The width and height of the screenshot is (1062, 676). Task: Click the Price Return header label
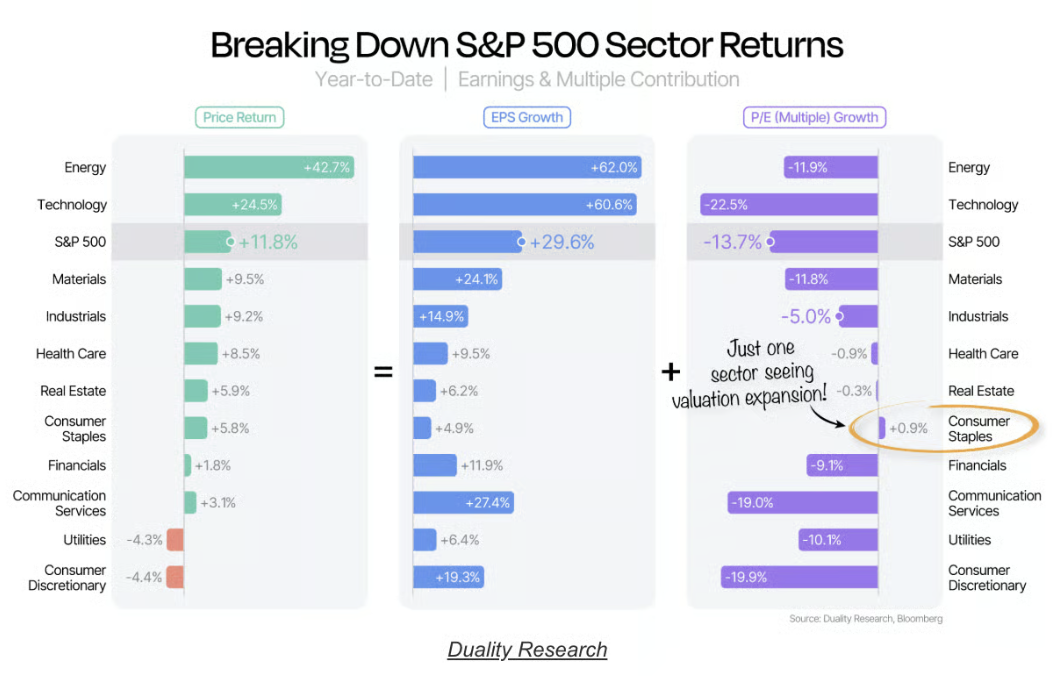tap(239, 117)
